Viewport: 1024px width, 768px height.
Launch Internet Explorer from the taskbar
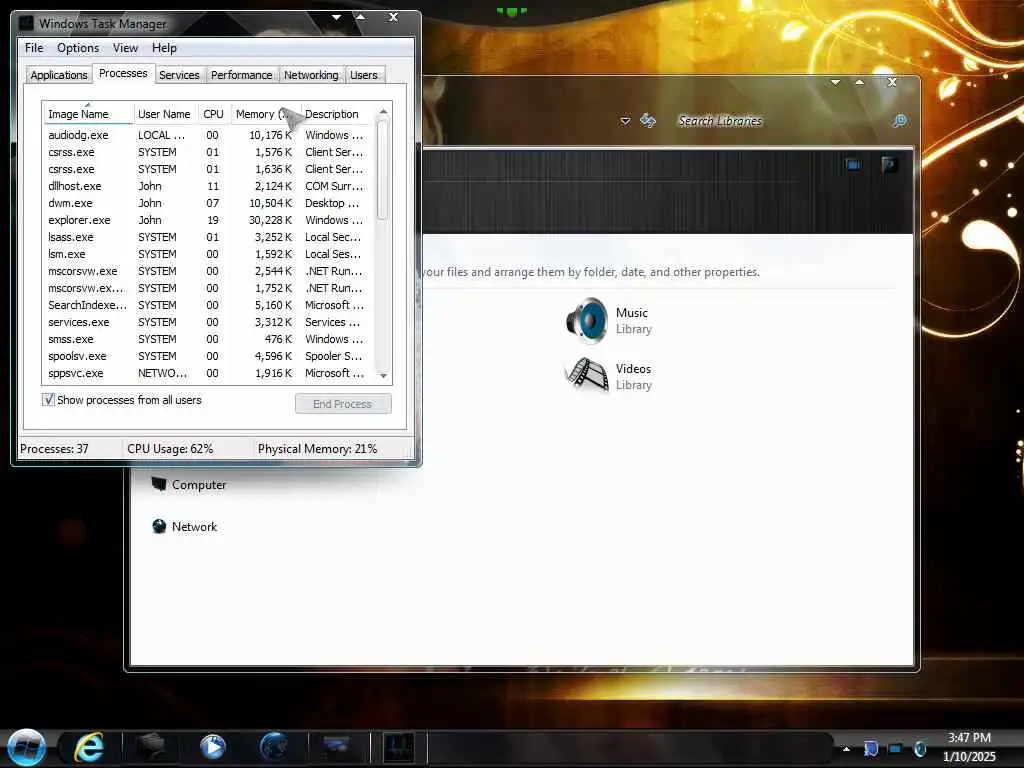[89, 746]
